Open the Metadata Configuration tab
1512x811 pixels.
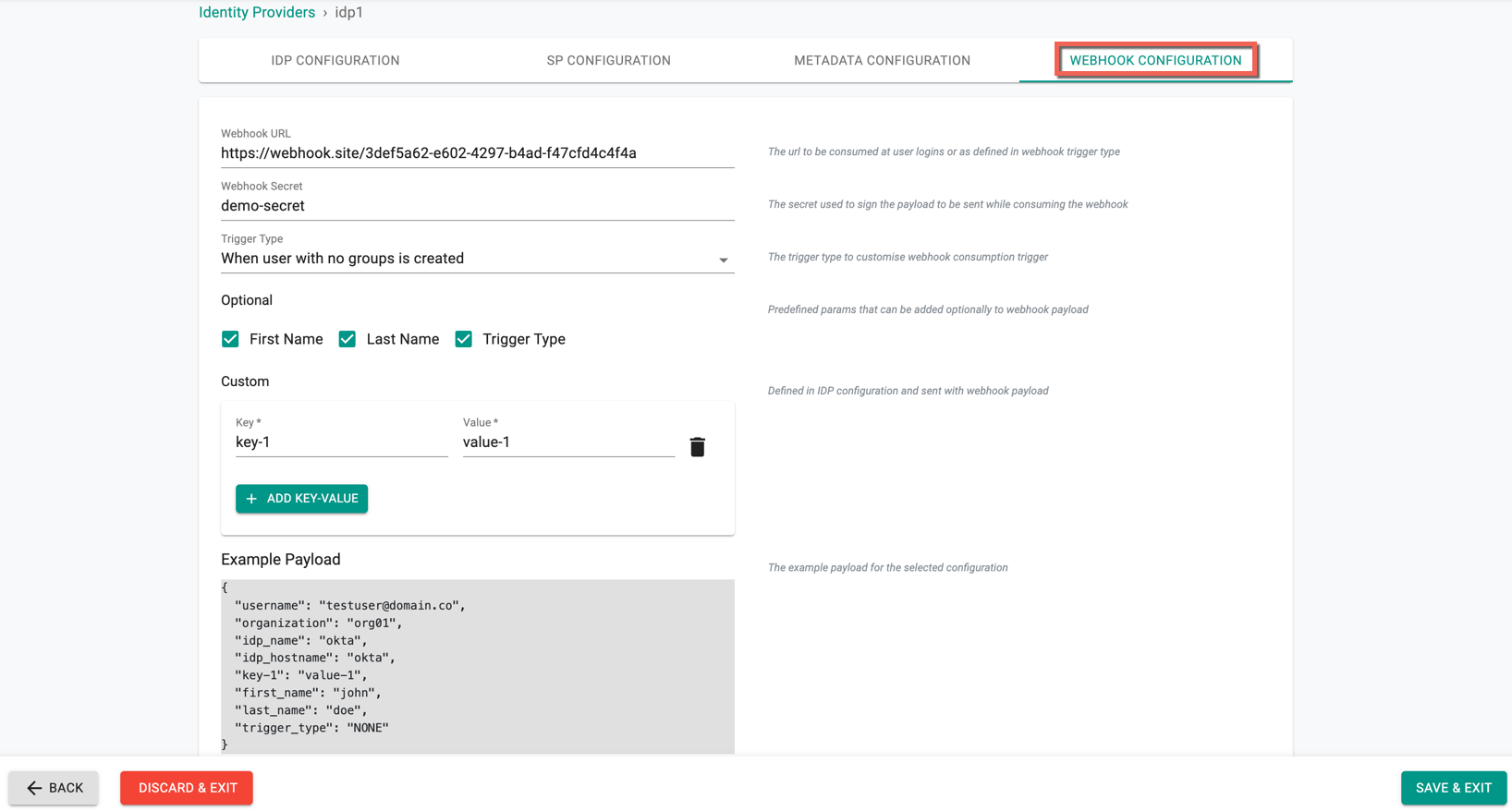pyautogui.click(x=883, y=61)
